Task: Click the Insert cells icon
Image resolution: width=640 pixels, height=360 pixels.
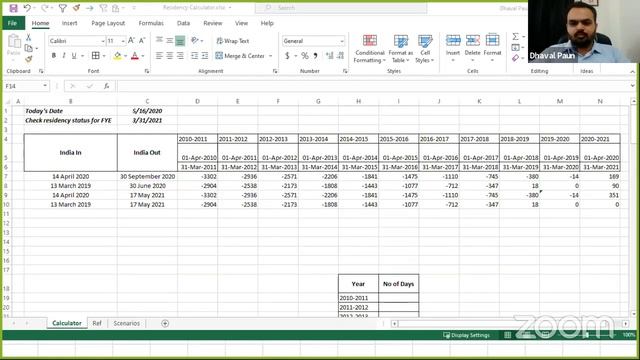Action: [x=453, y=41]
